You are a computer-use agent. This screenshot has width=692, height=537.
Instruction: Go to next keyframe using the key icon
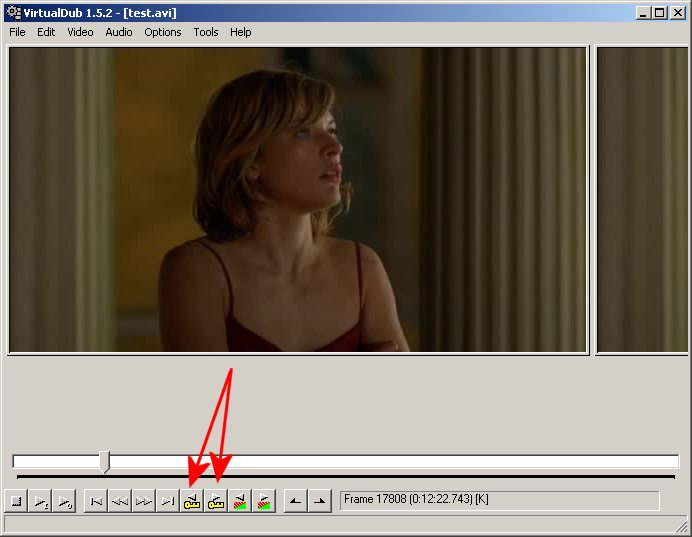pos(216,501)
